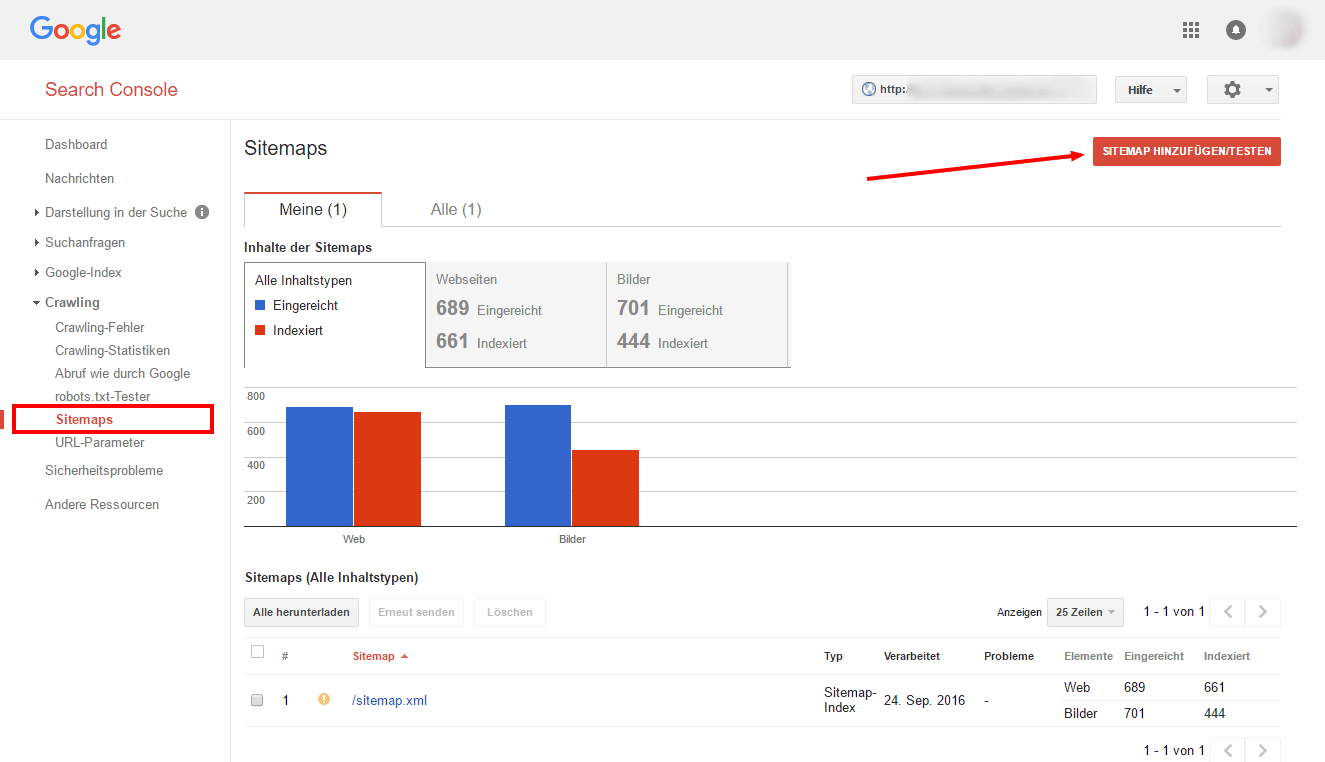Open the /sitemap.xml link

coord(389,700)
